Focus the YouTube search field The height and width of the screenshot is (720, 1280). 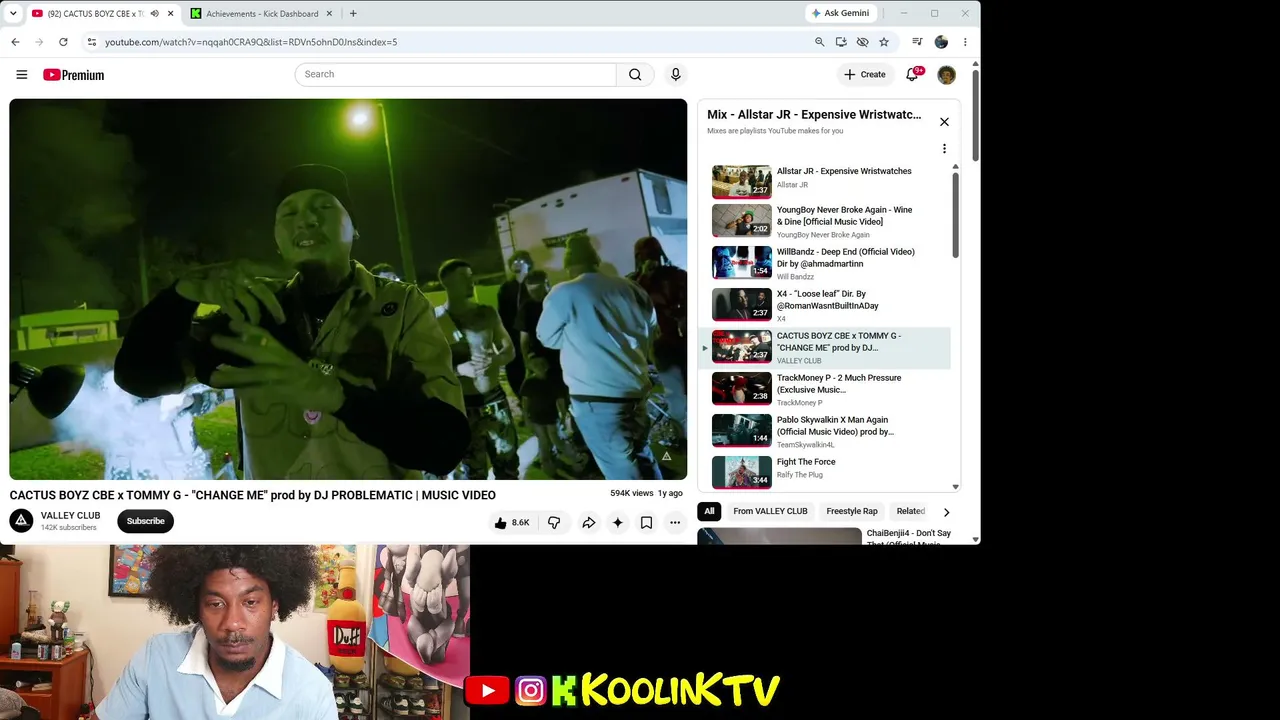[455, 75]
